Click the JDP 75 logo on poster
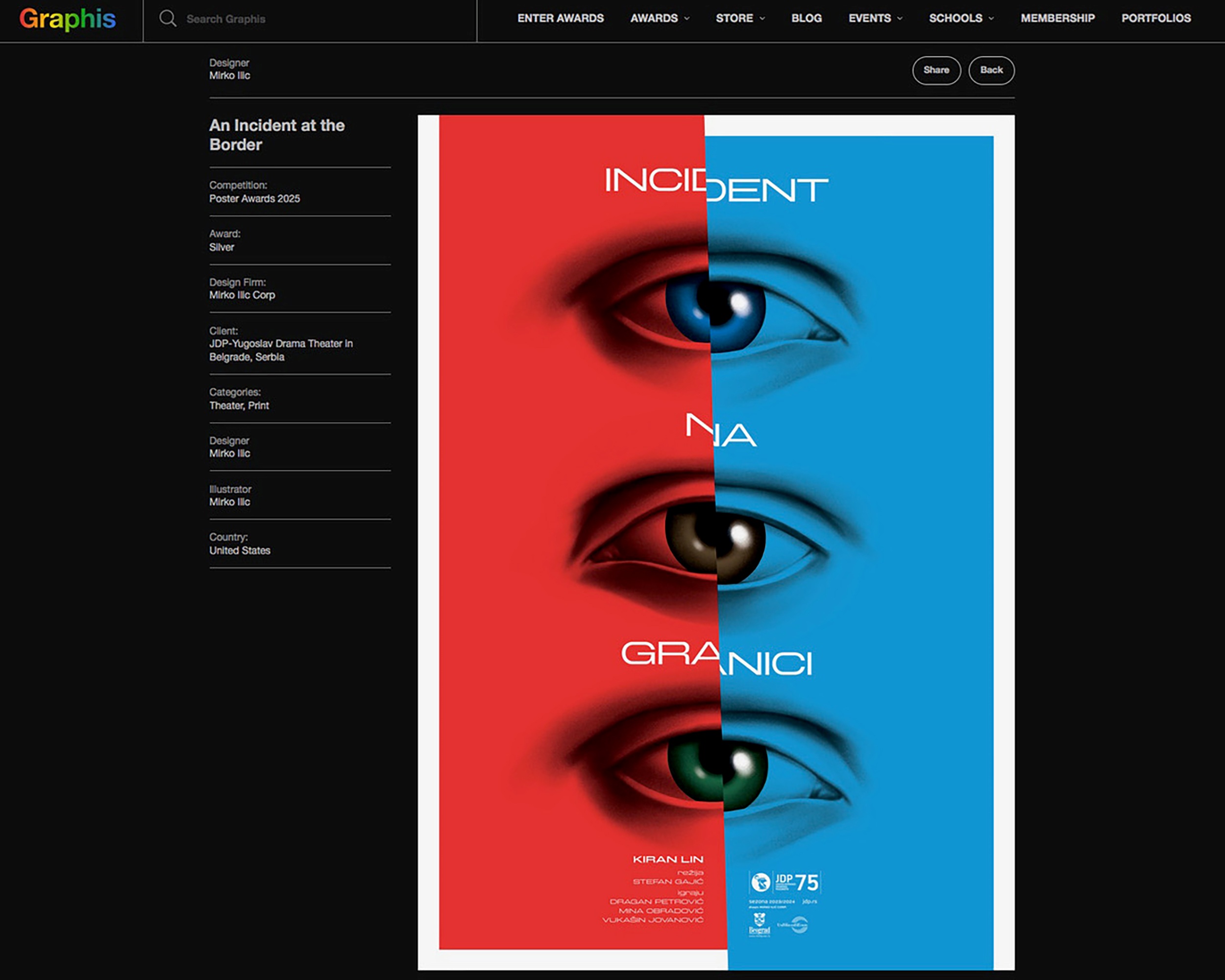Image resolution: width=1225 pixels, height=980 pixels. coord(784,883)
